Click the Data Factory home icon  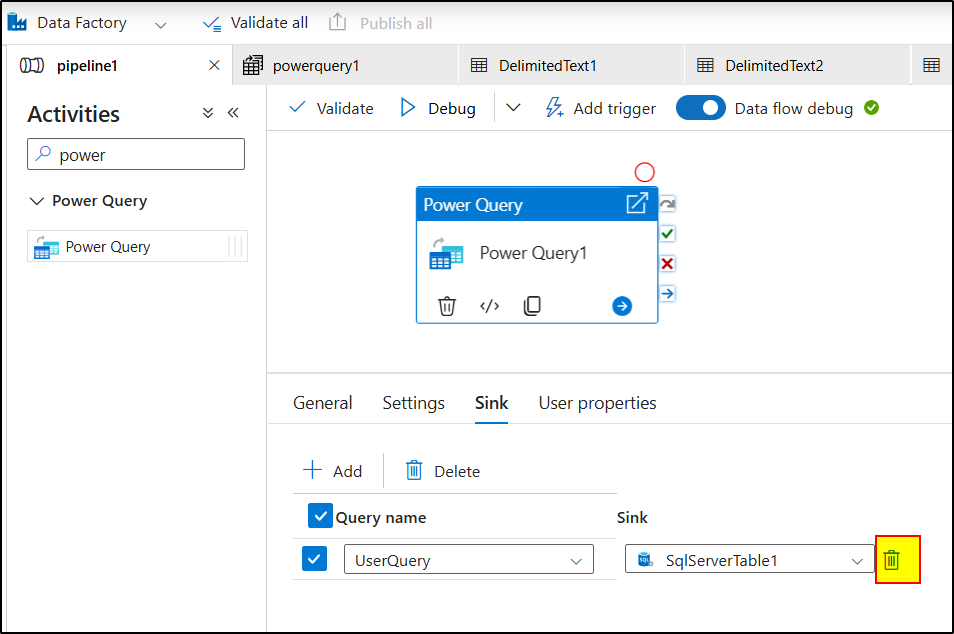click(17, 21)
